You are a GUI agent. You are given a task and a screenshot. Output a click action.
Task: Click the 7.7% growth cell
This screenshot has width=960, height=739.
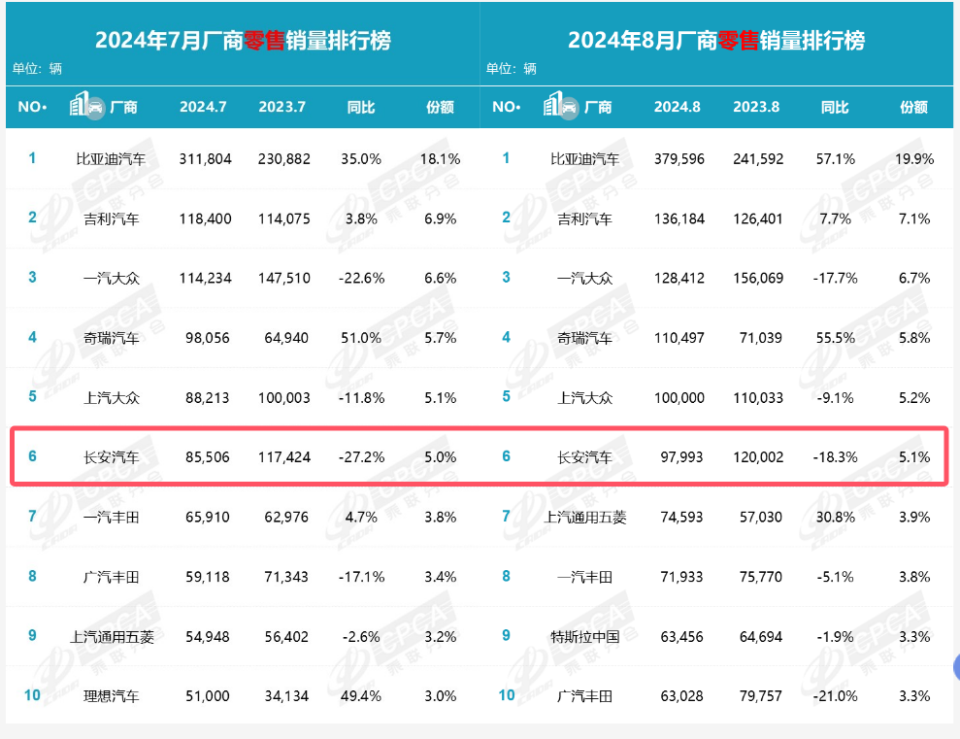[836, 219]
